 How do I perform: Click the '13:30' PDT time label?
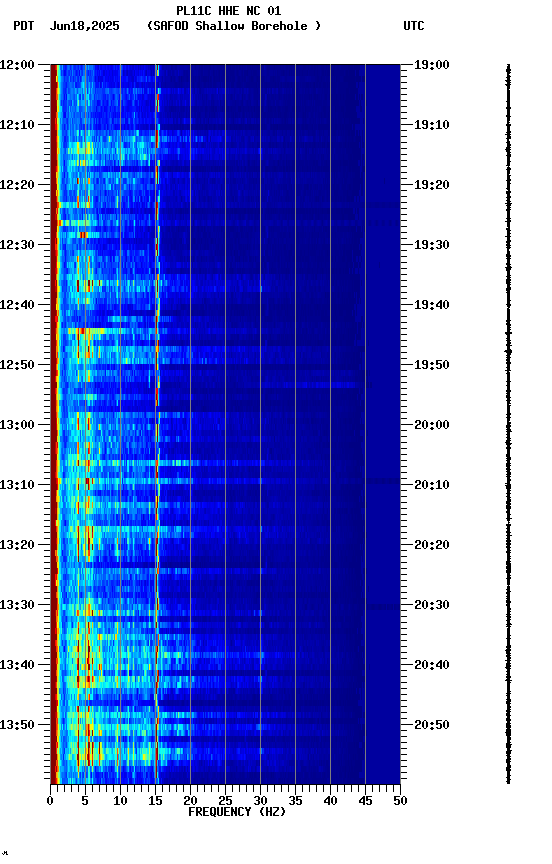coord(17,605)
